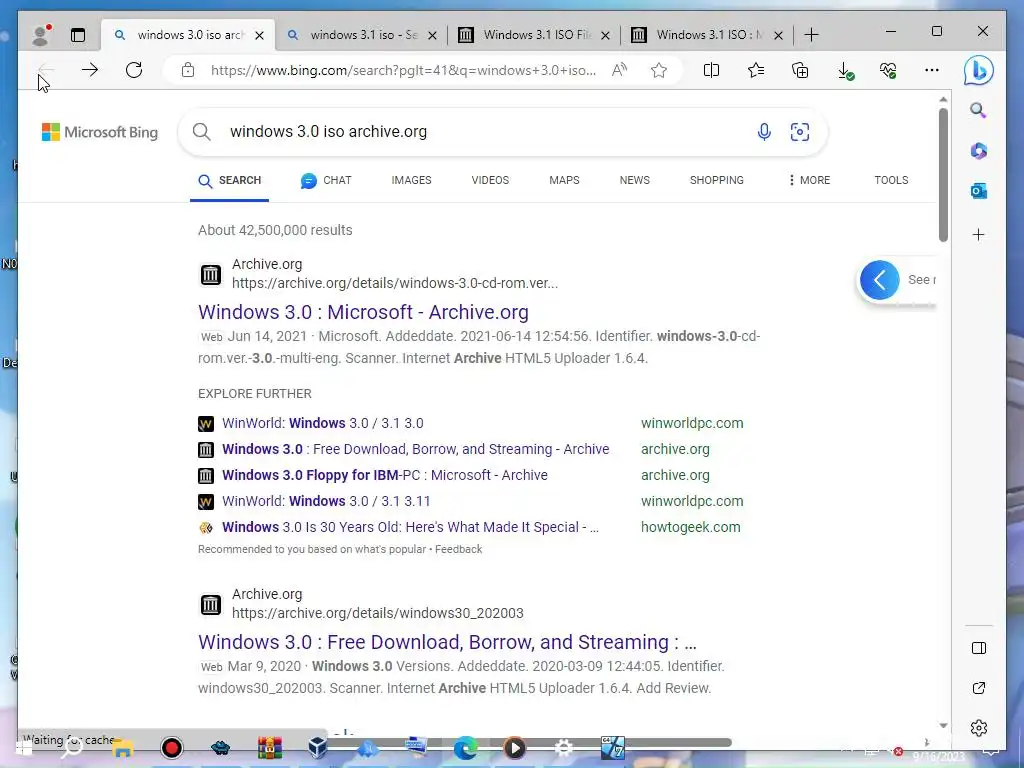Select the SEARCH tab
This screenshot has width=1024, height=768.
tap(229, 181)
